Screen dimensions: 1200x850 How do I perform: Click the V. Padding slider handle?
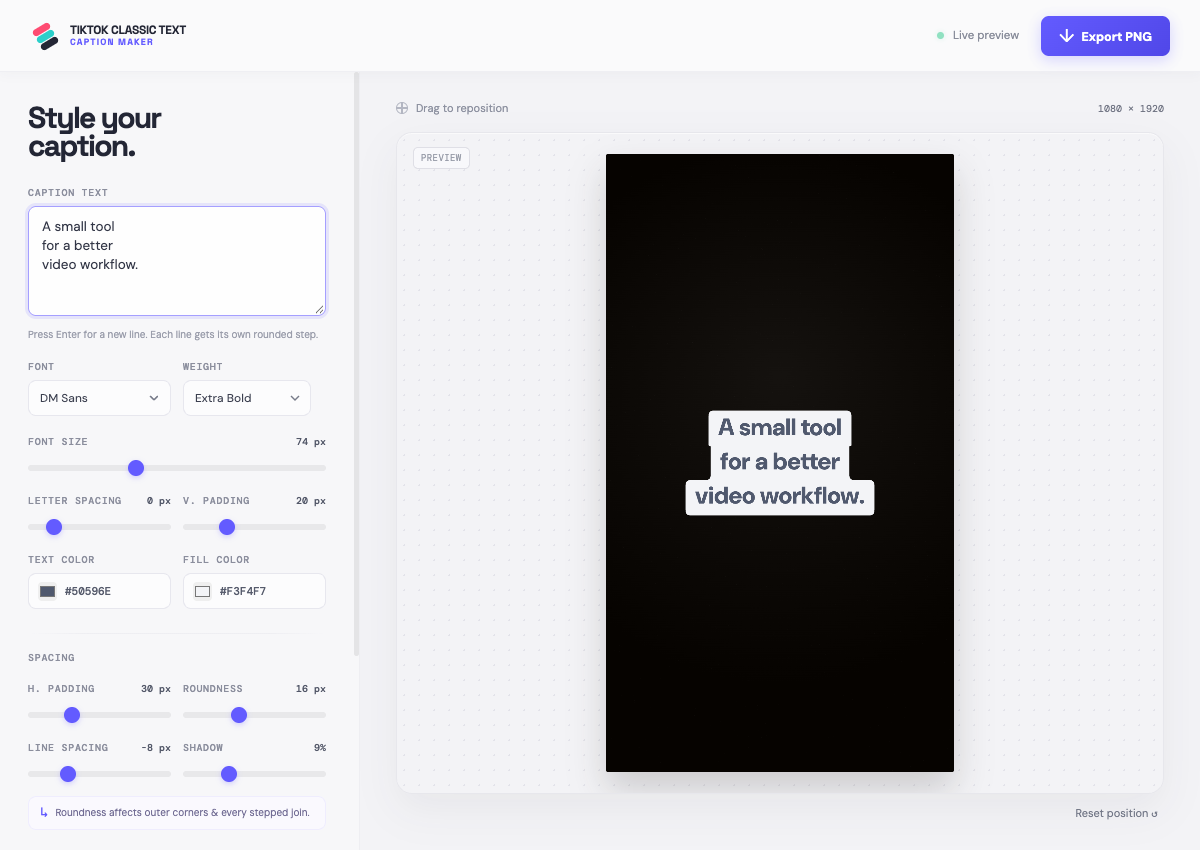(x=227, y=527)
